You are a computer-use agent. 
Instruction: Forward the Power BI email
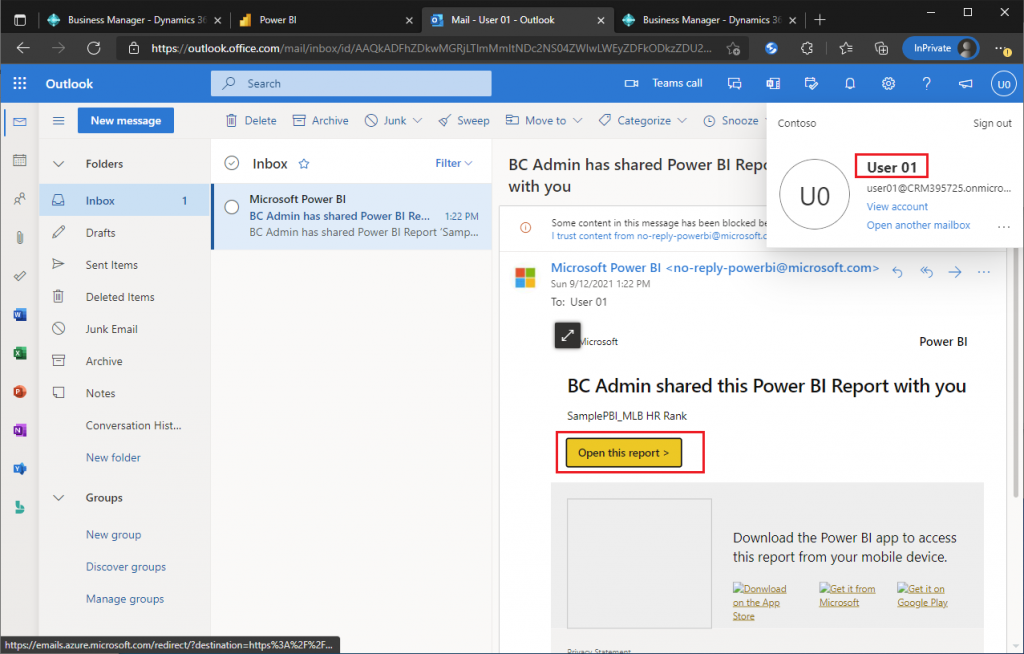pyautogui.click(x=955, y=272)
